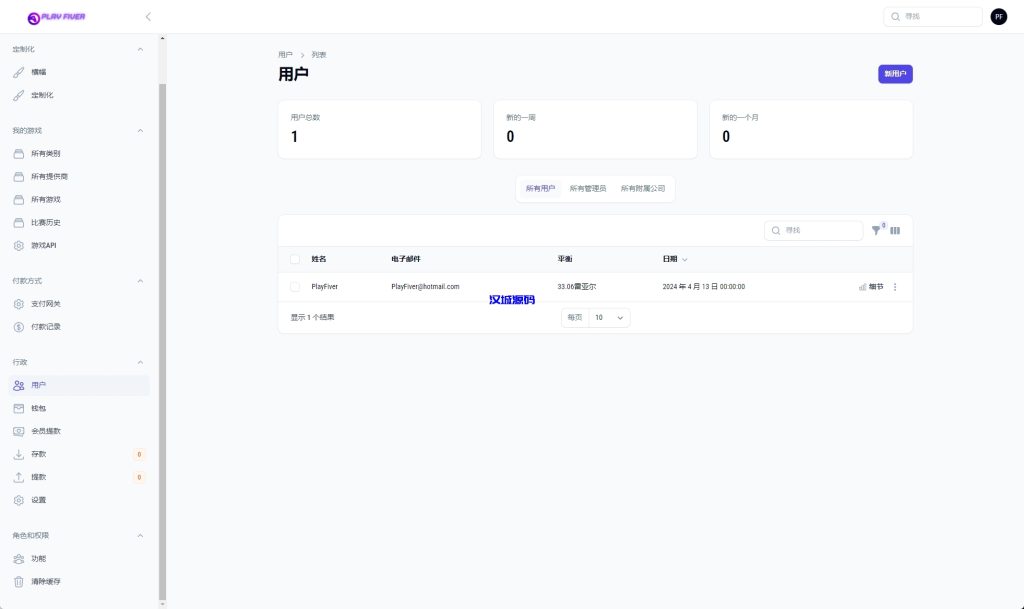Open the PF user avatar menu

coord(998,17)
